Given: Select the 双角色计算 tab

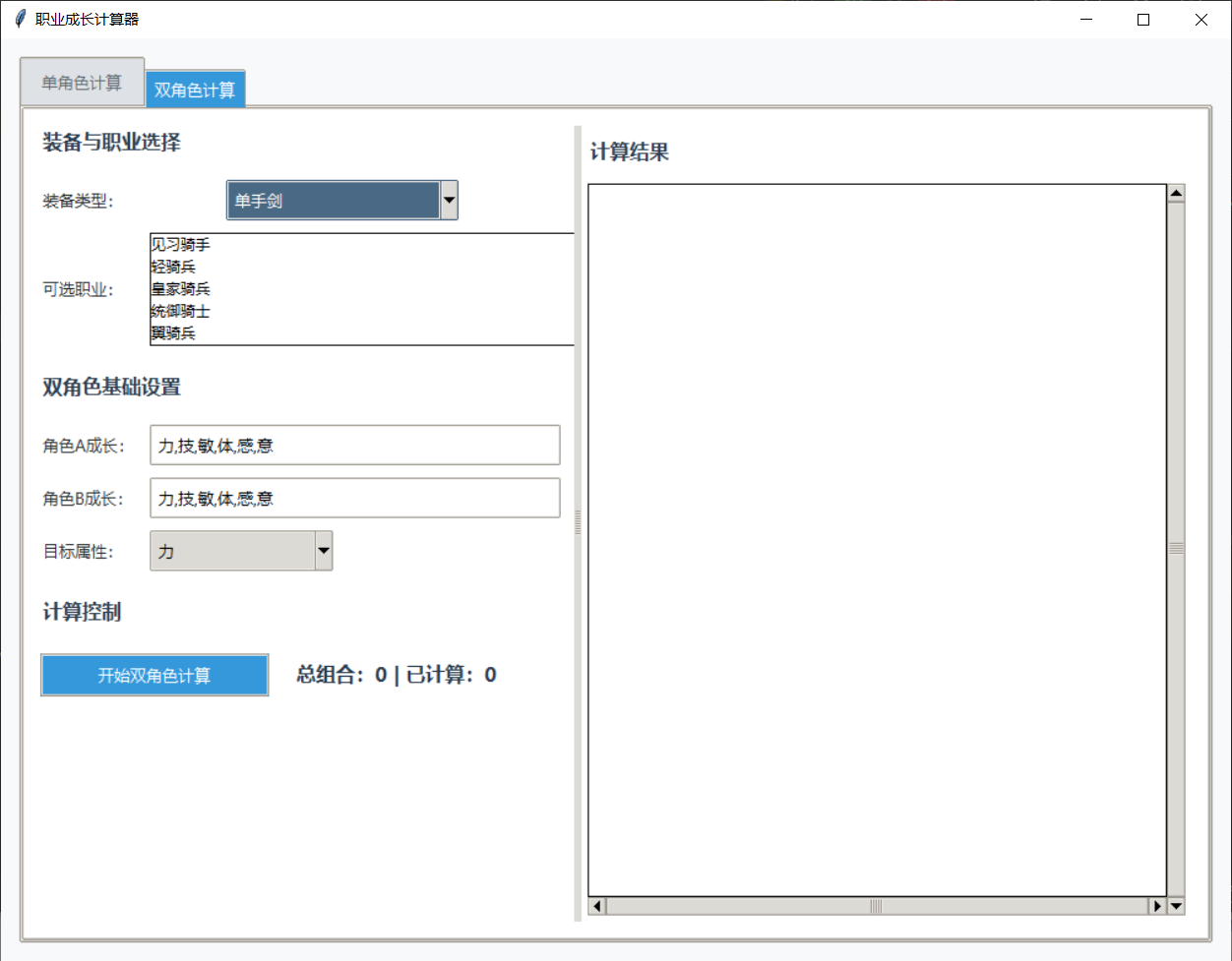Looking at the screenshot, I should pos(195,90).
